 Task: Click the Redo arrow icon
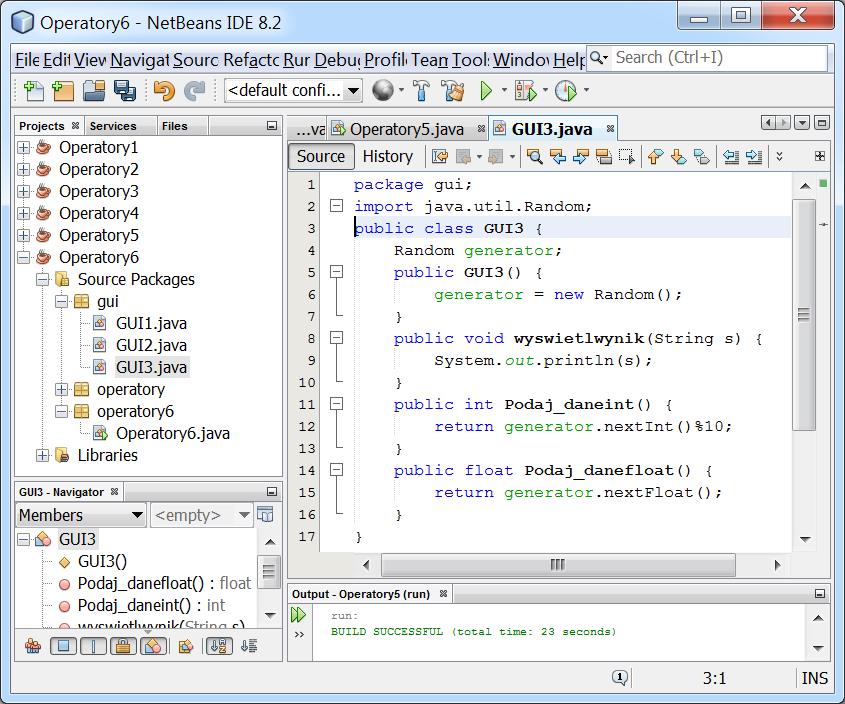195,91
